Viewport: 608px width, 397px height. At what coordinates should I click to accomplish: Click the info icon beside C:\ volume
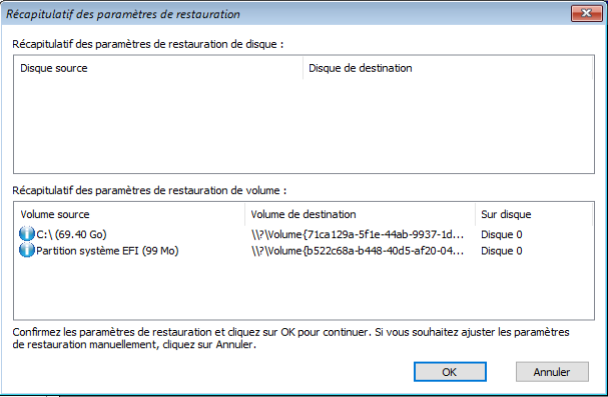(27, 234)
